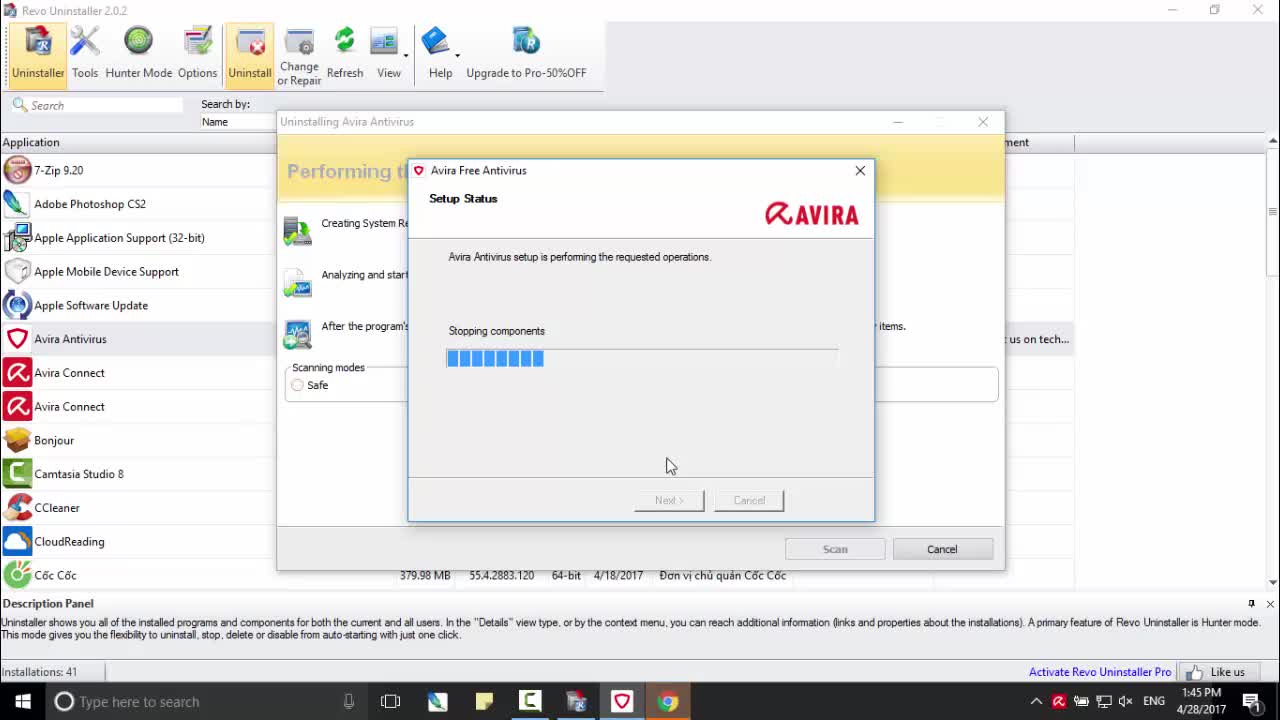Click Cancel in Avira Free Antivirus dialog
Viewport: 1280px width, 720px height.
pos(749,500)
